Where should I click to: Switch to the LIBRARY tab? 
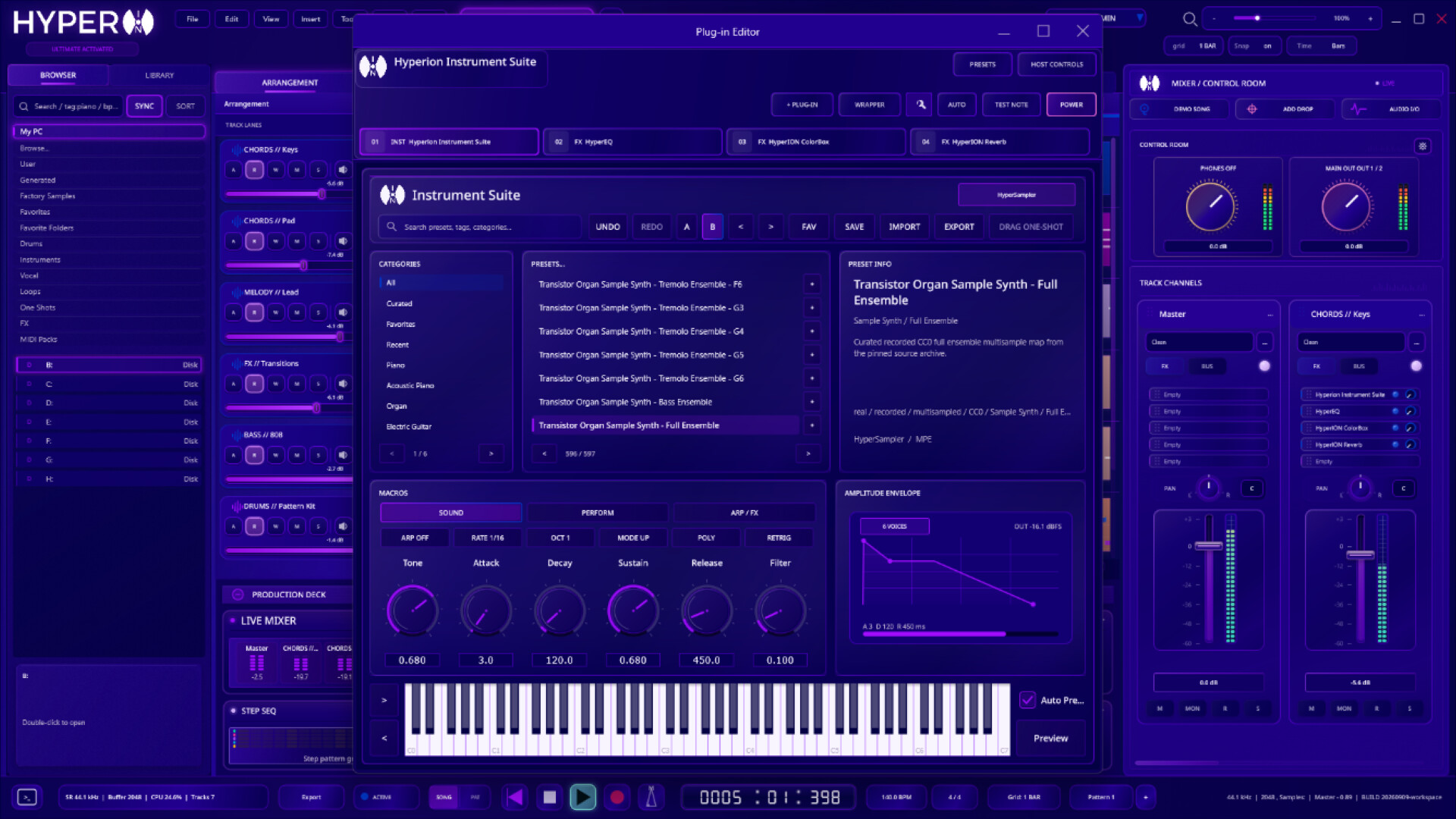pyautogui.click(x=159, y=75)
